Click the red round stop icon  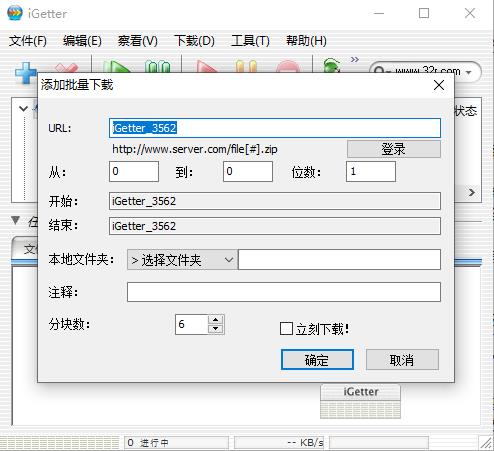[288, 67]
